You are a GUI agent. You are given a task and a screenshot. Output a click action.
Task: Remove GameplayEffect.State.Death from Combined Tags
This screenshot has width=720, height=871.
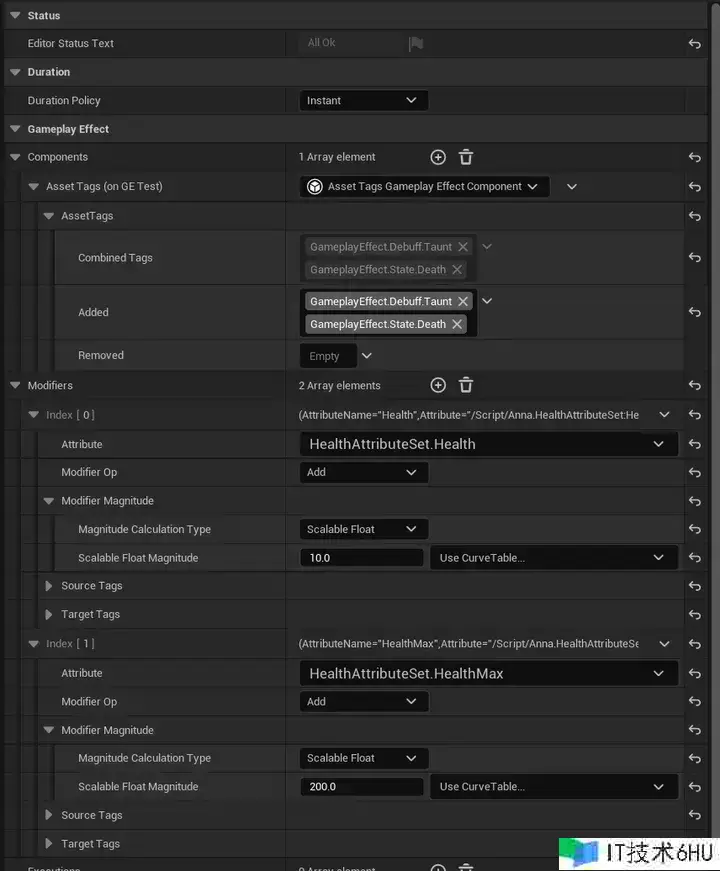coord(457,269)
